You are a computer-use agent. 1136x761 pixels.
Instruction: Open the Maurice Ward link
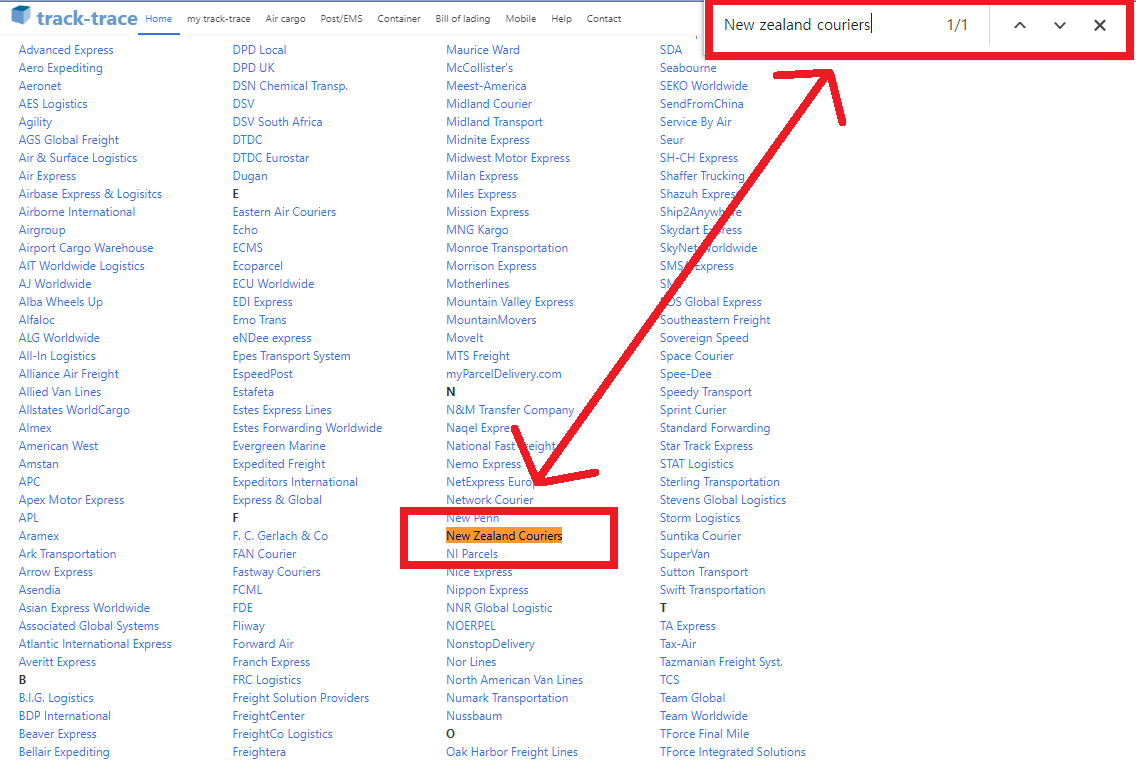coord(483,50)
